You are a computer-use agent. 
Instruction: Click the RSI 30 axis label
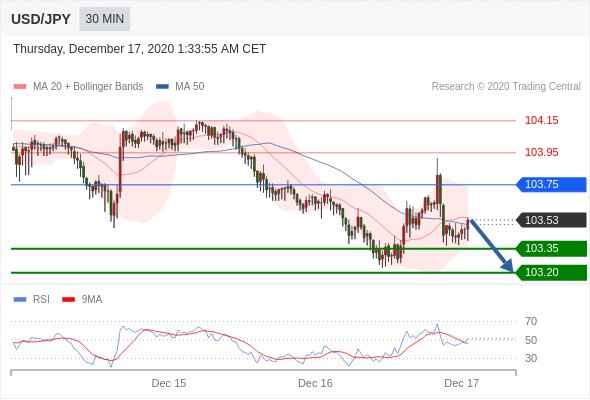(531, 358)
